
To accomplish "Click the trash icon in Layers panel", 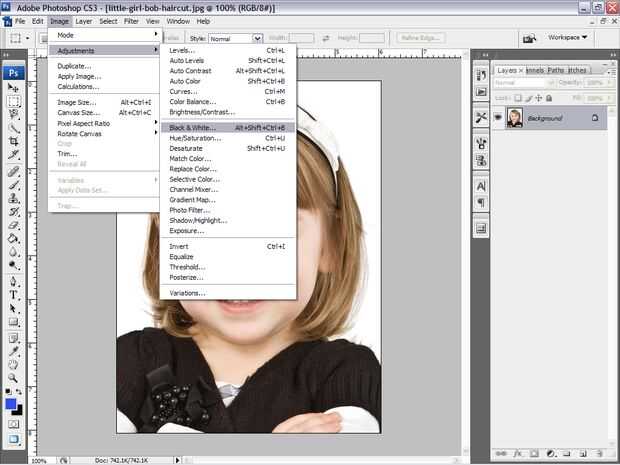I will [600, 454].
